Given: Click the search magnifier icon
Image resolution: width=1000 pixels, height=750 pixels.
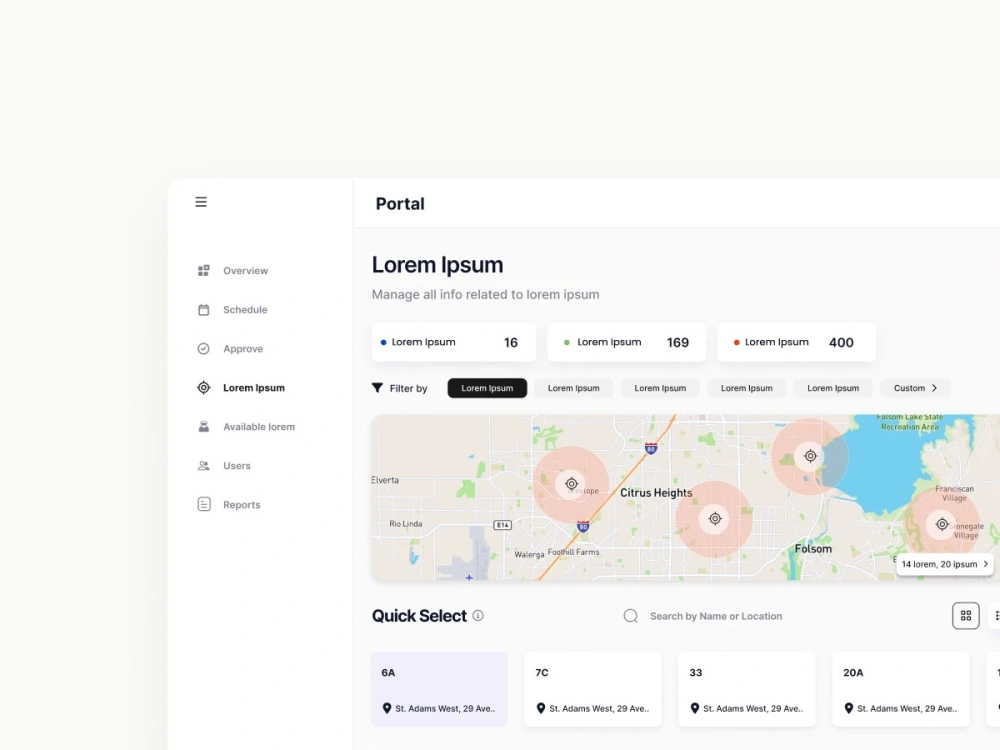Looking at the screenshot, I should 631,616.
